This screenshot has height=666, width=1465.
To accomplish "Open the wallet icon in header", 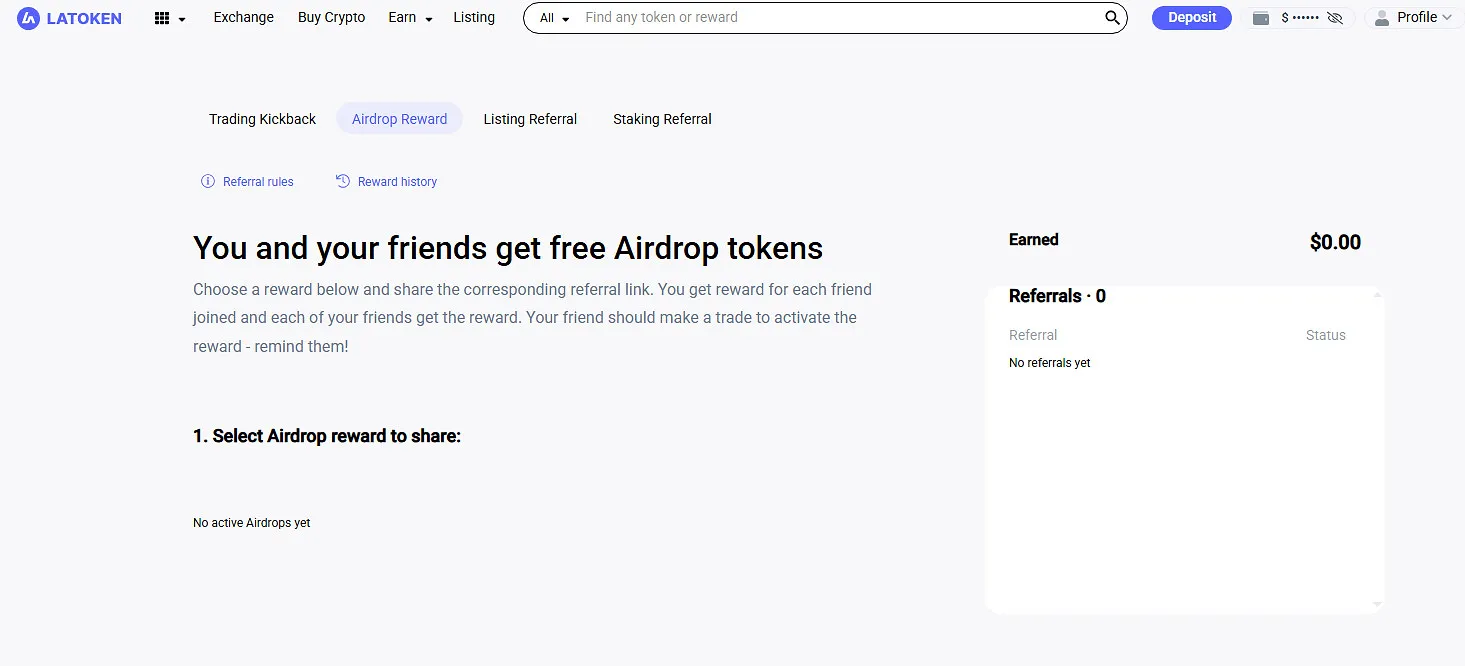I will 1261,18.
